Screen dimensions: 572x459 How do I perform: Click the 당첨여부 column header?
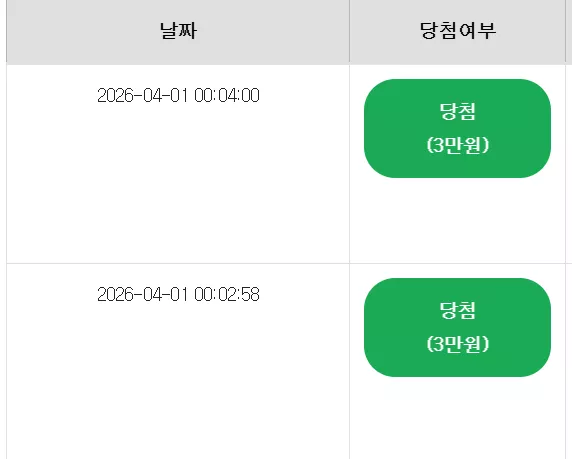coord(457,31)
